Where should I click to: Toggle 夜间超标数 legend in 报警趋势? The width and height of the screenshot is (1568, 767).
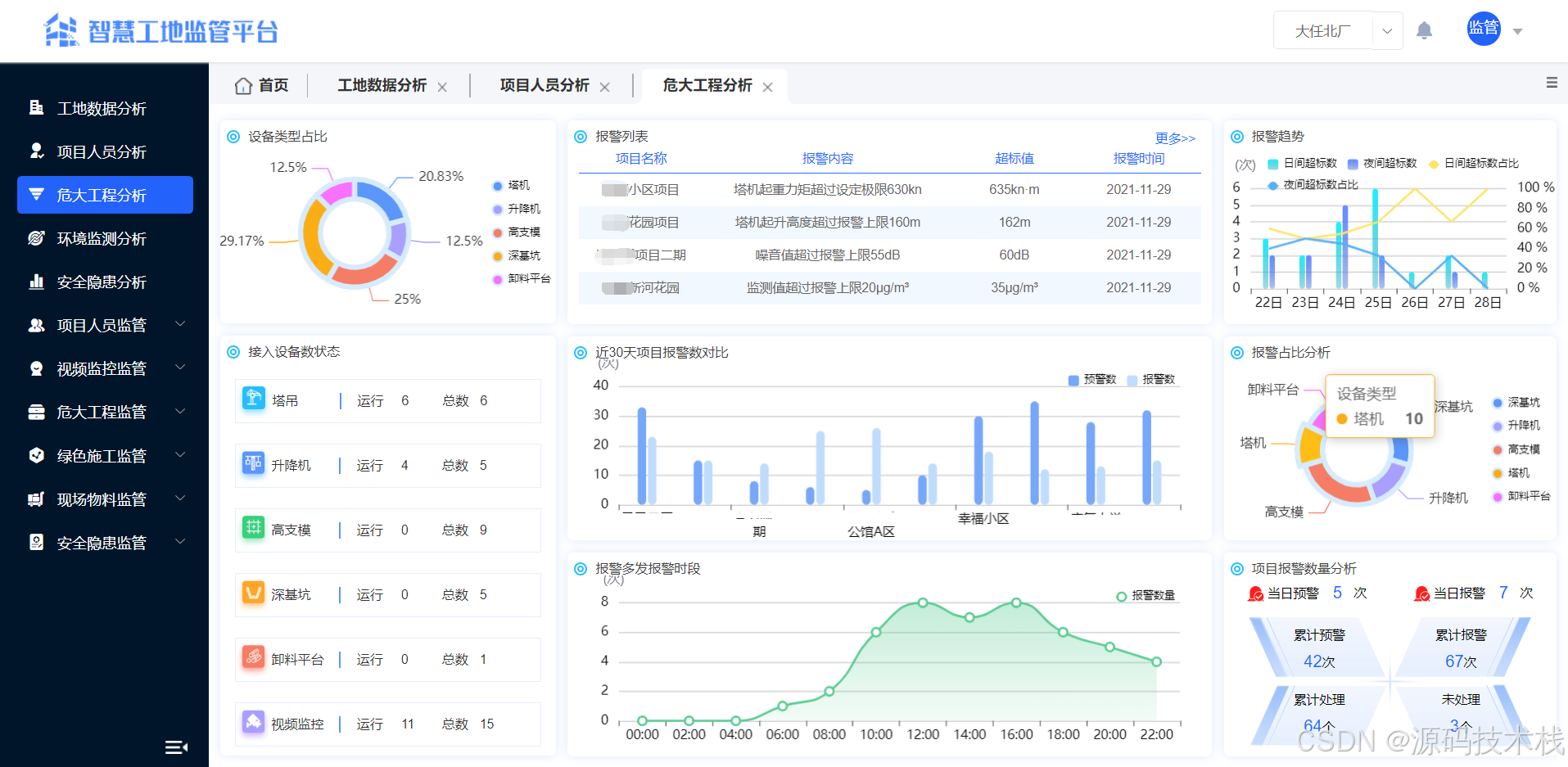(1382, 163)
